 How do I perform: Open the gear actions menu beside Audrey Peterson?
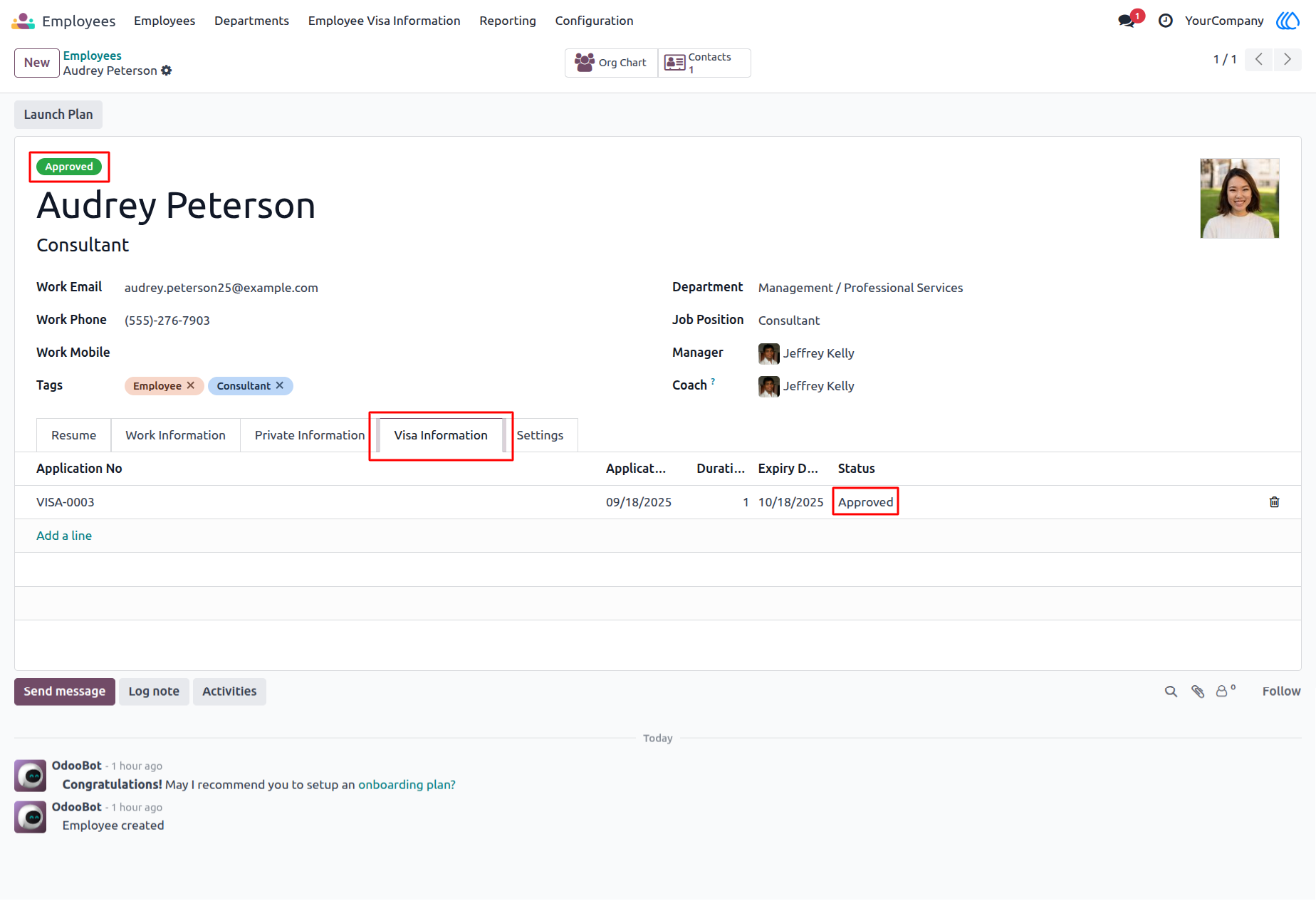(x=166, y=71)
